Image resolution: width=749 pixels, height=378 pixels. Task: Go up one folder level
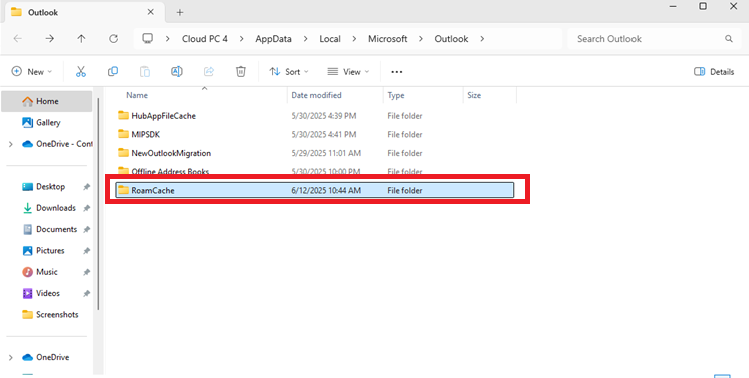[x=82, y=39]
